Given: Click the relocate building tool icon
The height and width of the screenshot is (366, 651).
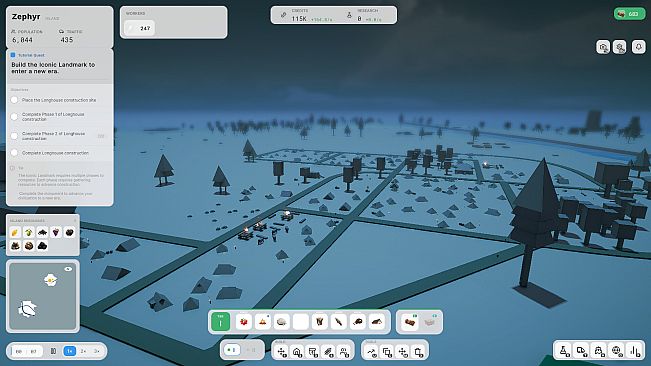Looking at the screenshot, I should 403,352.
